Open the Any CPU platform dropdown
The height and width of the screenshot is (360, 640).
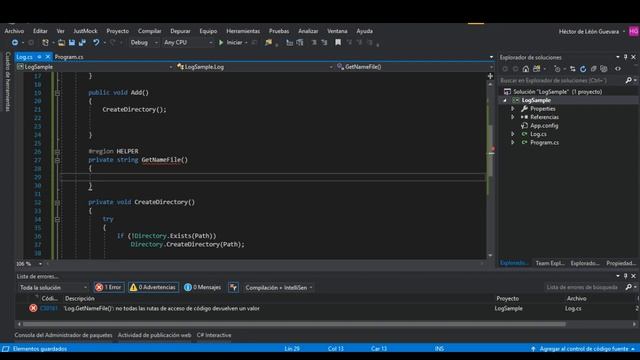[188, 42]
